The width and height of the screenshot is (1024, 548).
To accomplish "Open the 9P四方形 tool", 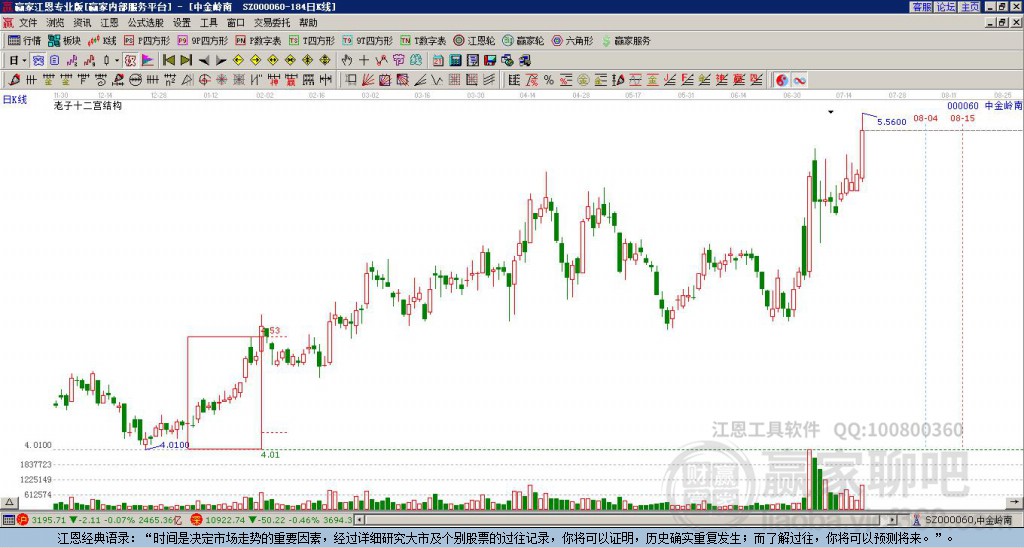I will click(202, 40).
